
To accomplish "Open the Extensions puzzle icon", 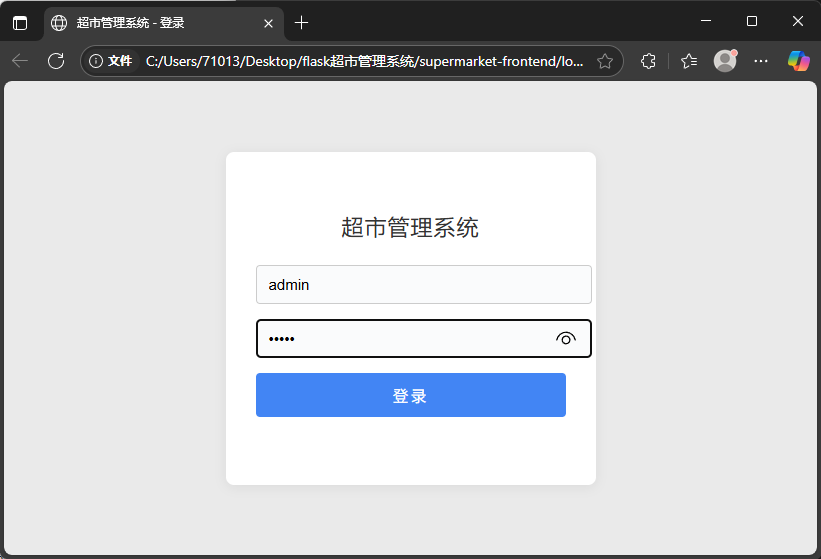I will 648,61.
